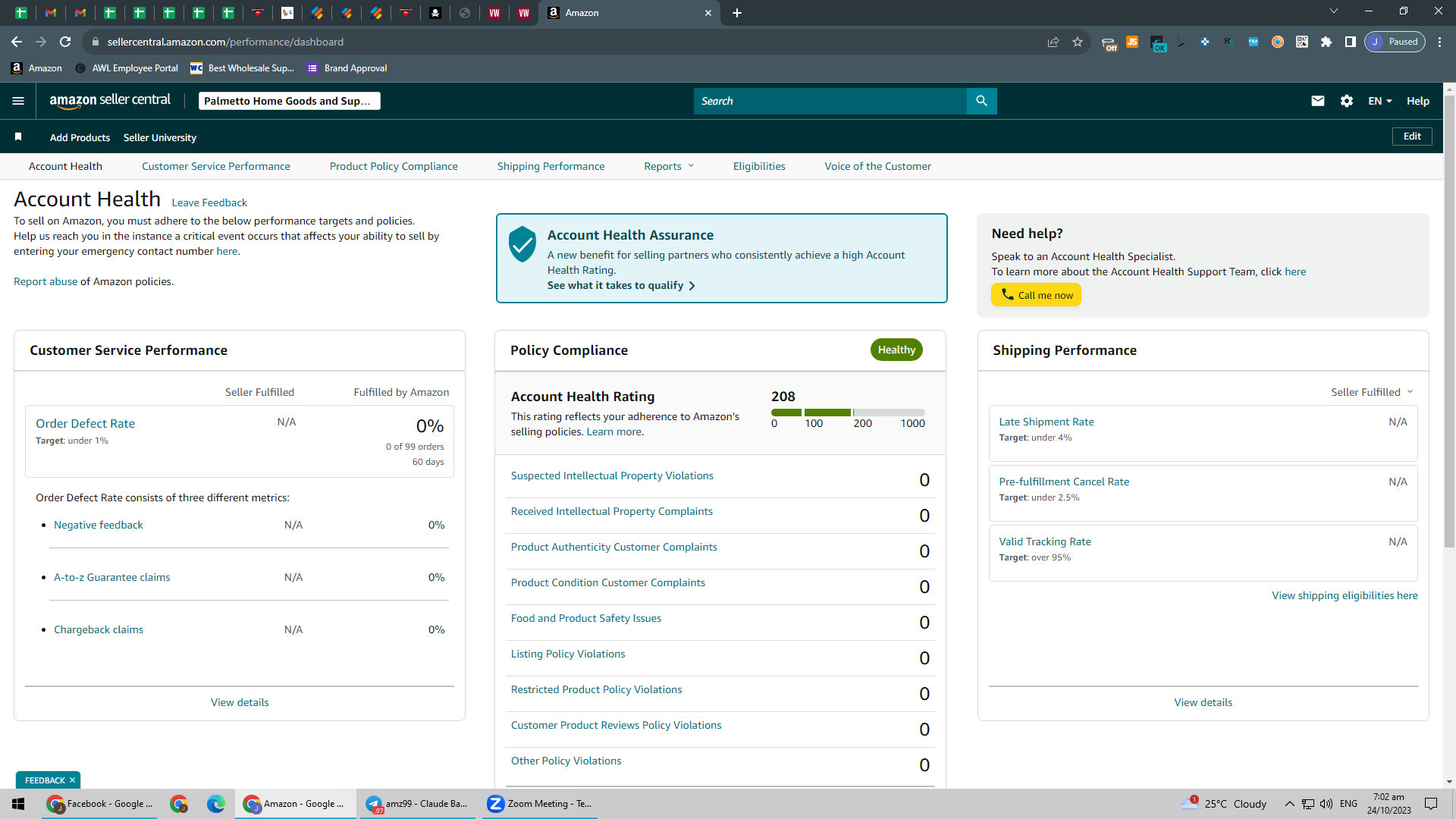Viewport: 1456px width, 819px height.
Task: Click into the Seller Central search field
Action: click(x=830, y=101)
